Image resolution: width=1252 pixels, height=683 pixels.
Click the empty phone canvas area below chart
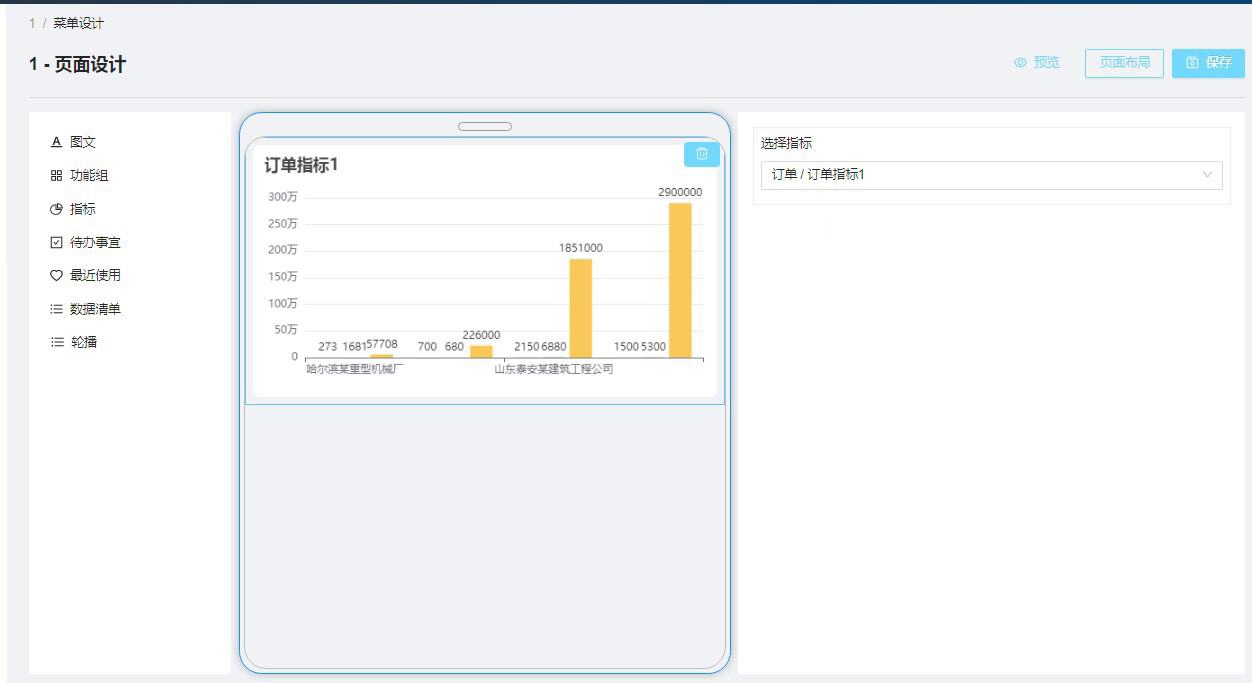485,530
